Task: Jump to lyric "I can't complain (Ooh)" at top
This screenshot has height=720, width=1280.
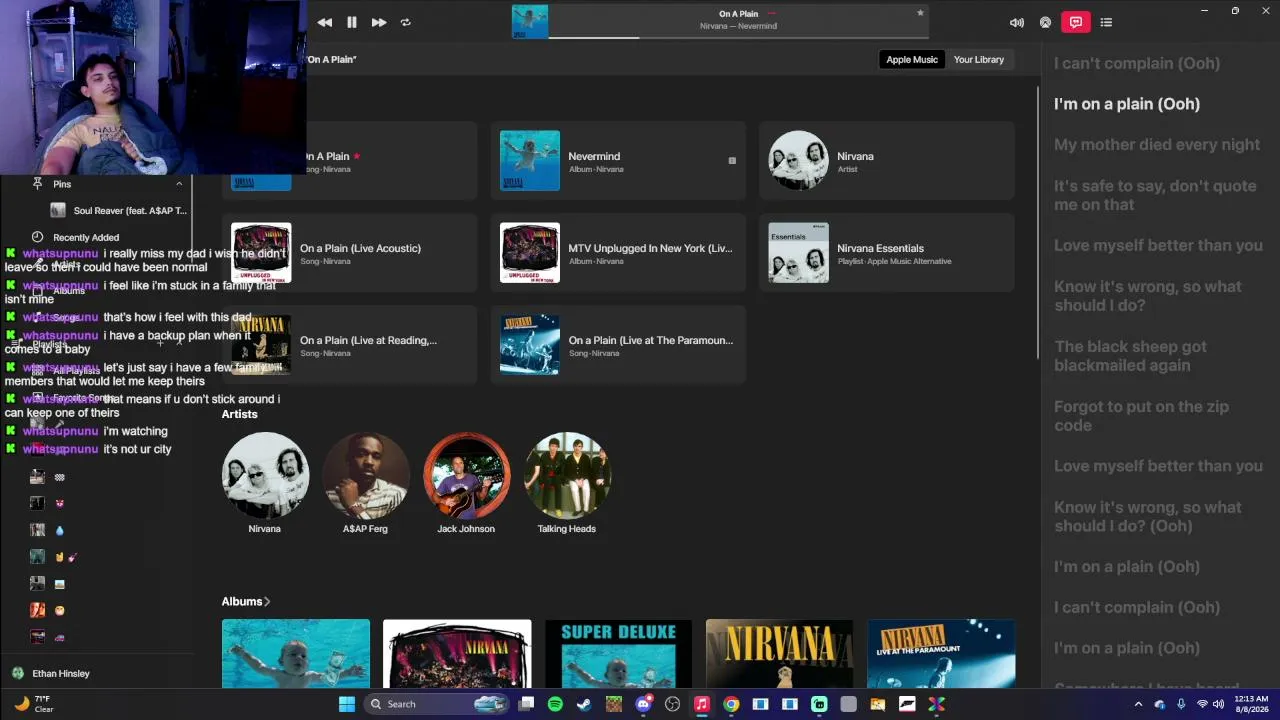Action: point(1137,64)
